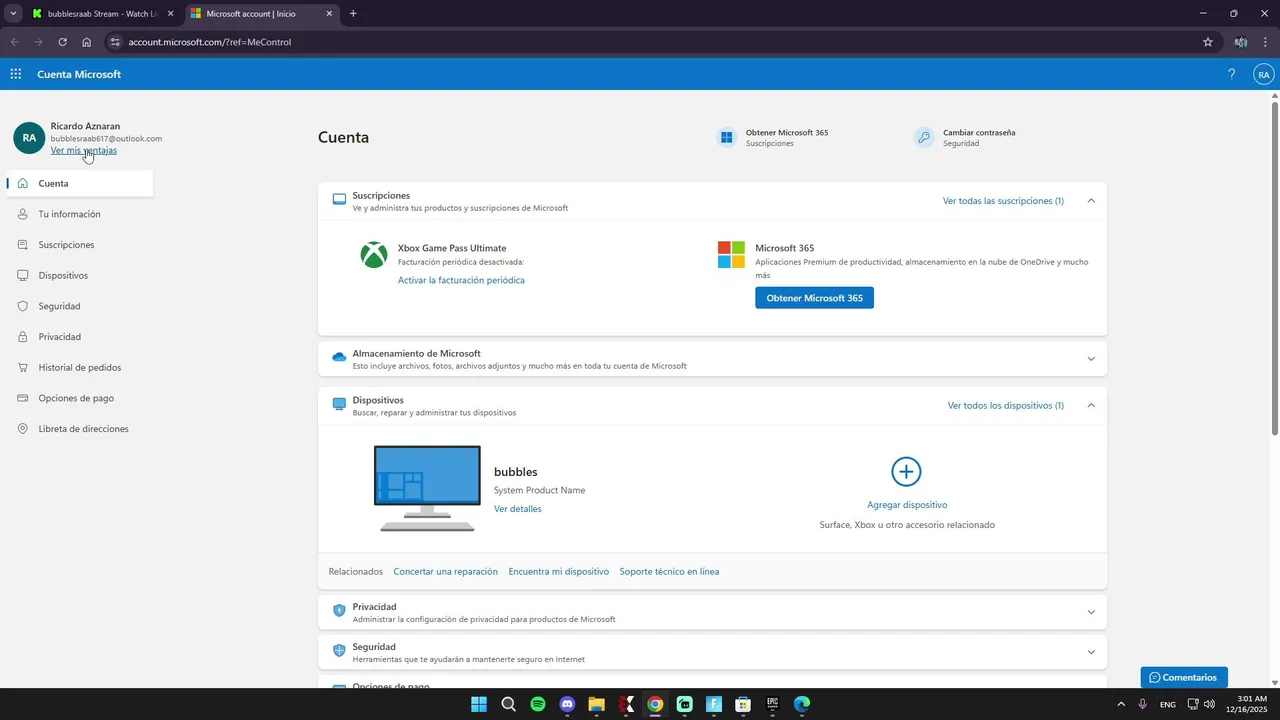This screenshot has width=1280, height=720.
Task: Collapse the Suscripciones section
Action: pos(1091,201)
